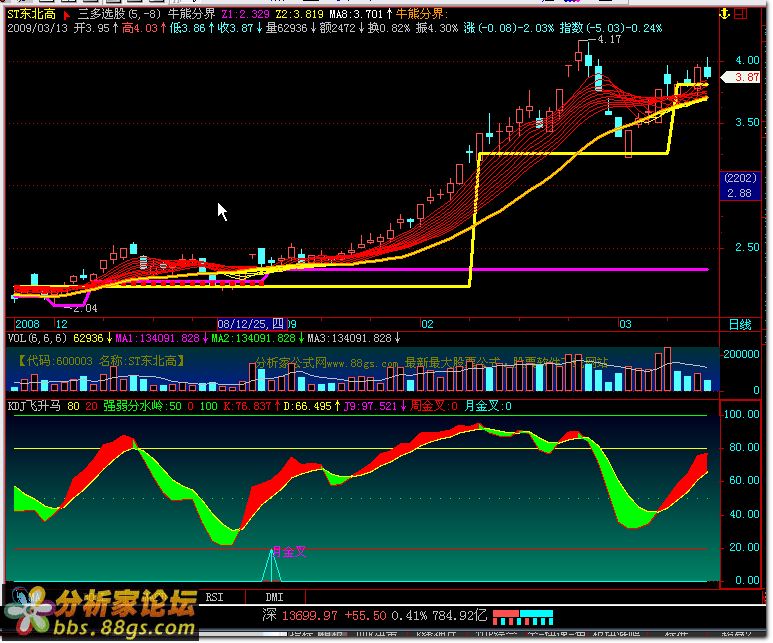The image size is (773, 643).
Task: Click the 4.17 high price marker
Action: pos(608,40)
